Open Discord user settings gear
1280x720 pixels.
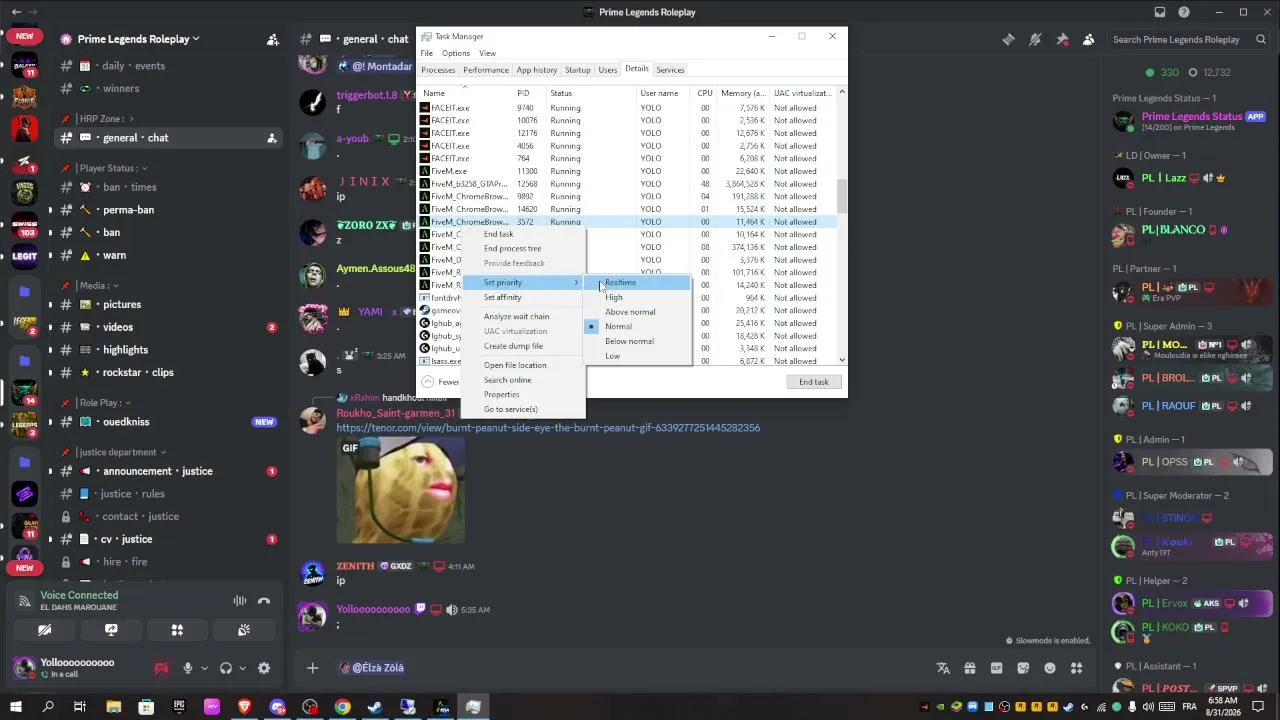[264, 668]
